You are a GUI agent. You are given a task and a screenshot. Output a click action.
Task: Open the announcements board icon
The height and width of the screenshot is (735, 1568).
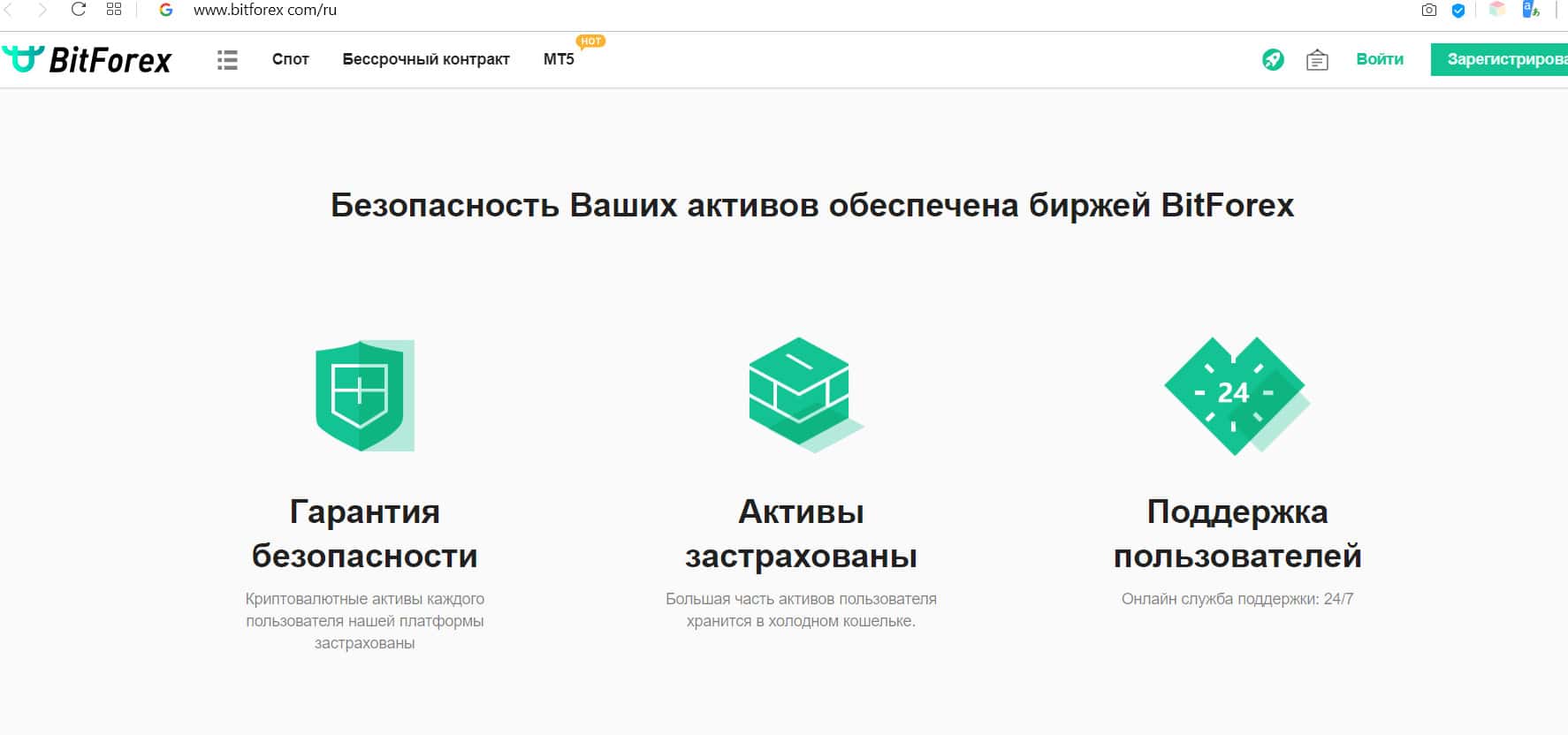1317,59
